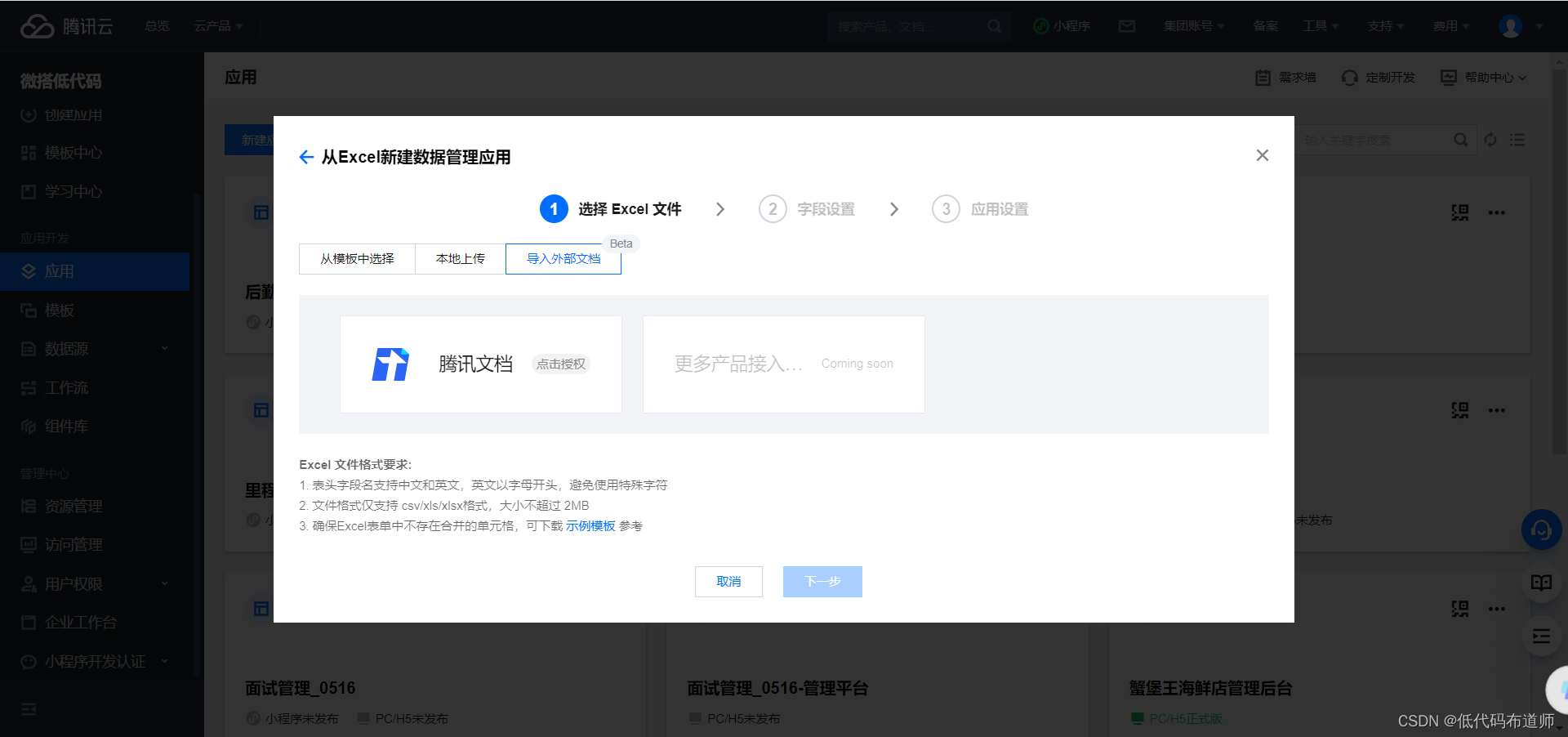The height and width of the screenshot is (737, 1568).
Task: Open QR code icon on third row card
Action: point(1460,609)
